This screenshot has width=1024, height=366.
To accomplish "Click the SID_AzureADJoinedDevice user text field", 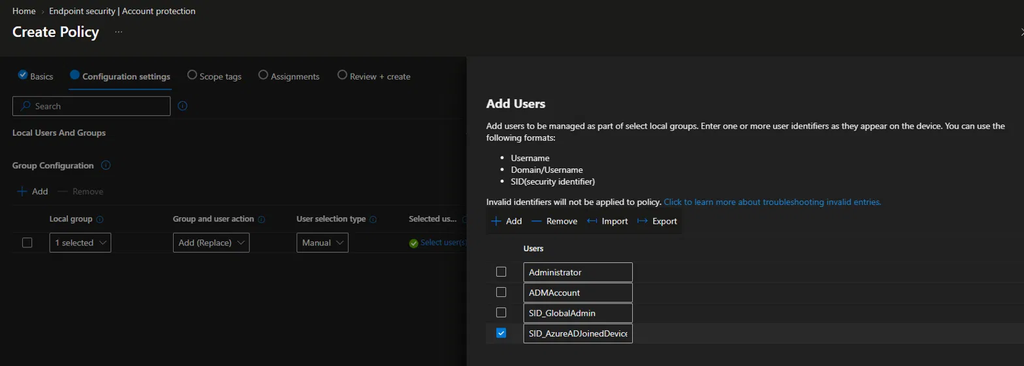I will pyautogui.click(x=578, y=333).
